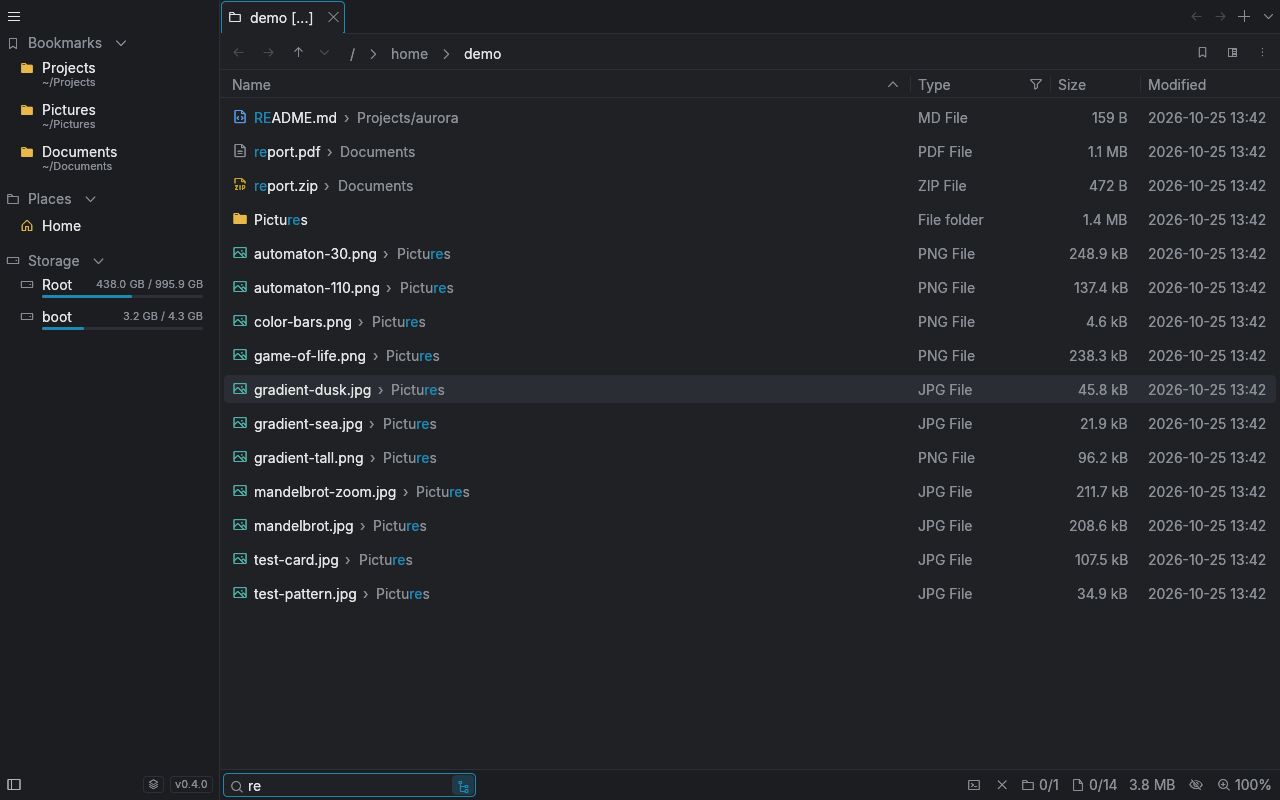
Task: Click the layers icon beside version number
Action: click(x=153, y=785)
